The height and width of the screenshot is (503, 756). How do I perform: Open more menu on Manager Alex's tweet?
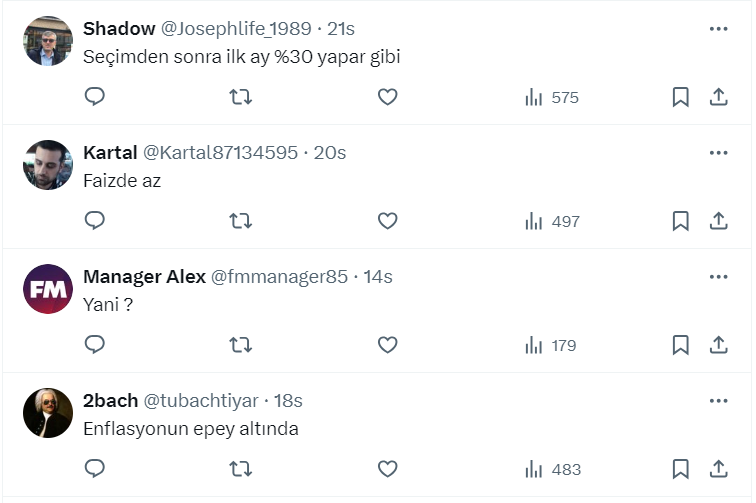point(718,277)
